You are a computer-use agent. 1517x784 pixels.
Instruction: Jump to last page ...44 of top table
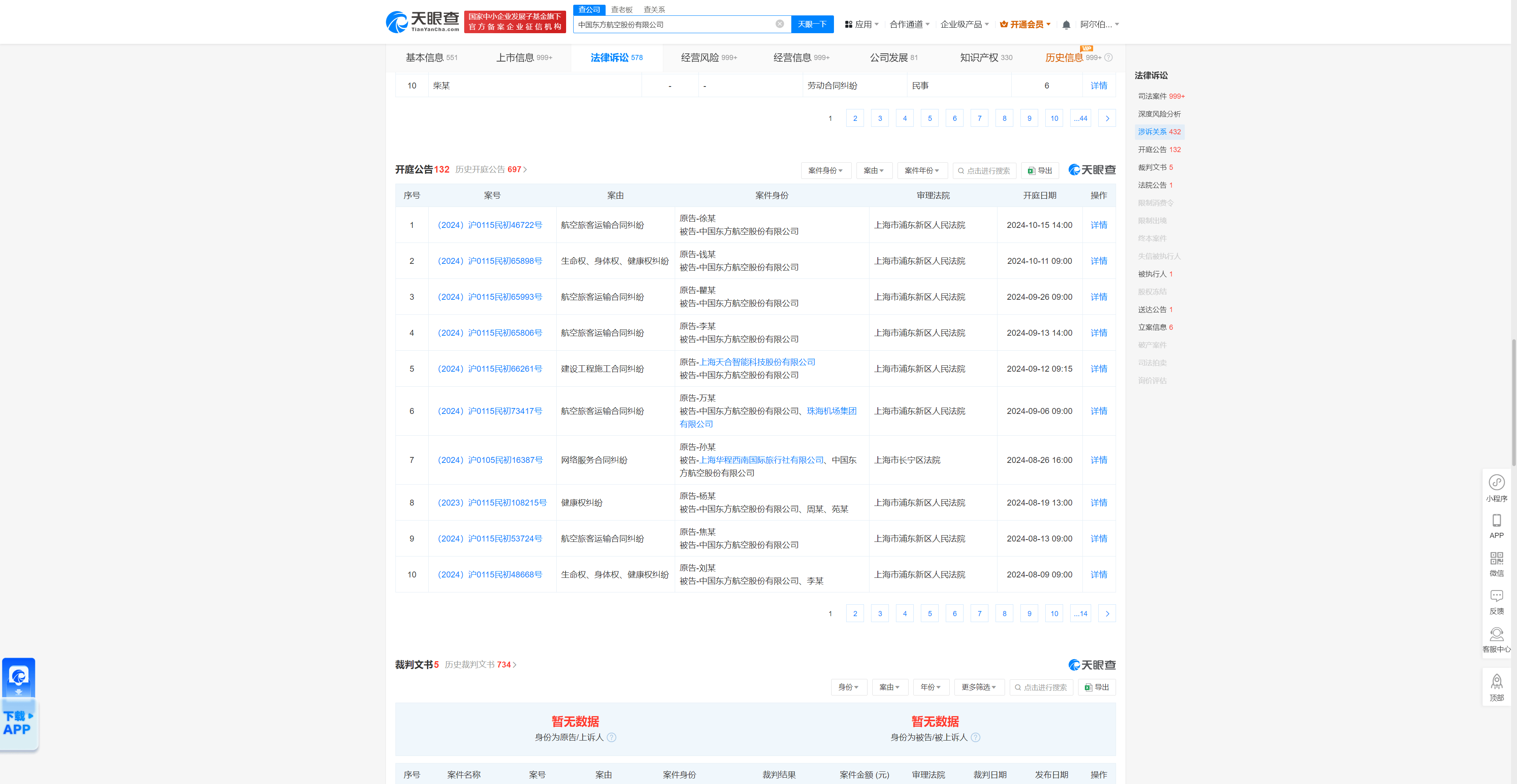click(x=1080, y=118)
